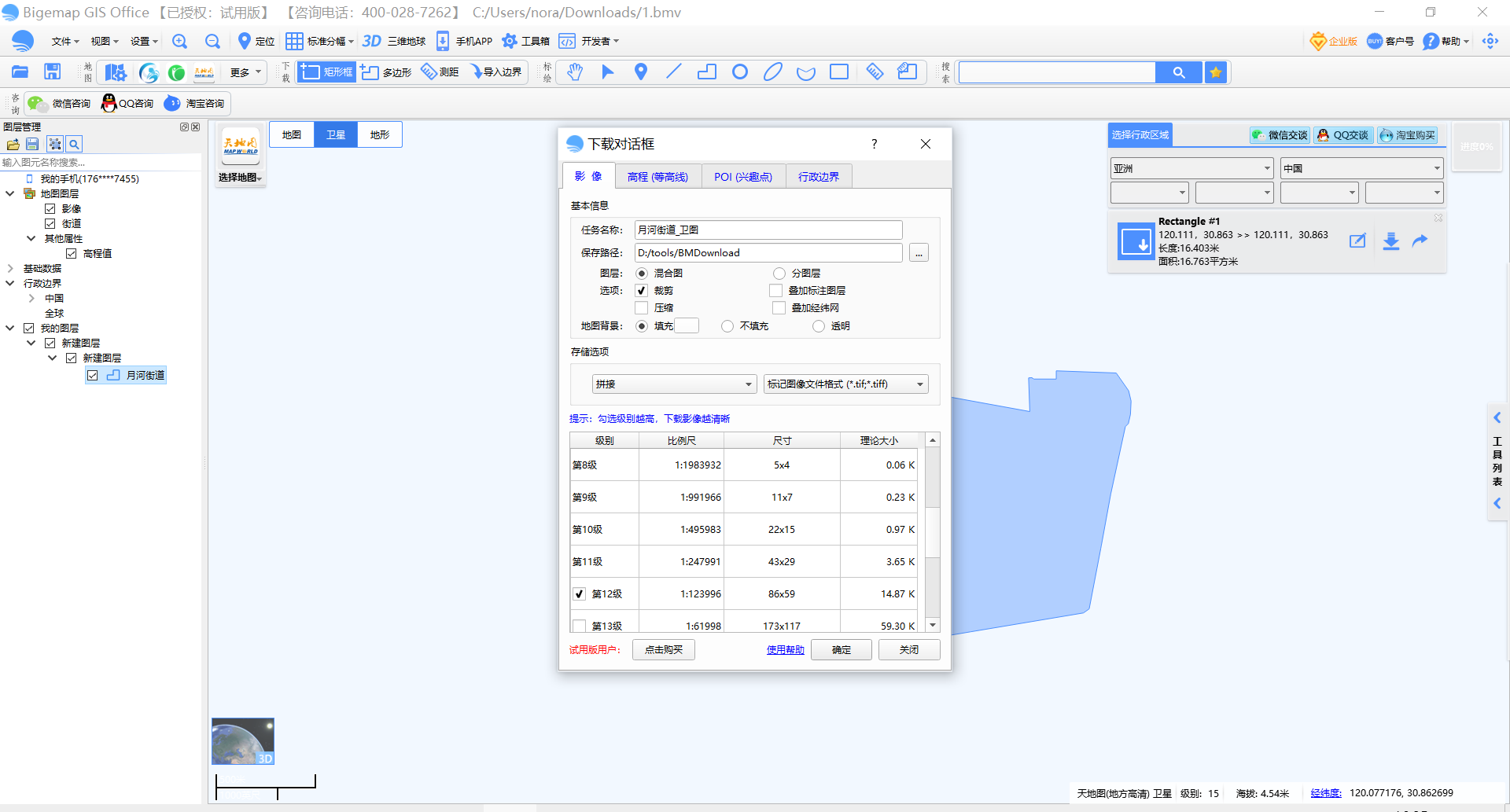
Task: Click the favorites star button
Action: pos(1216,72)
